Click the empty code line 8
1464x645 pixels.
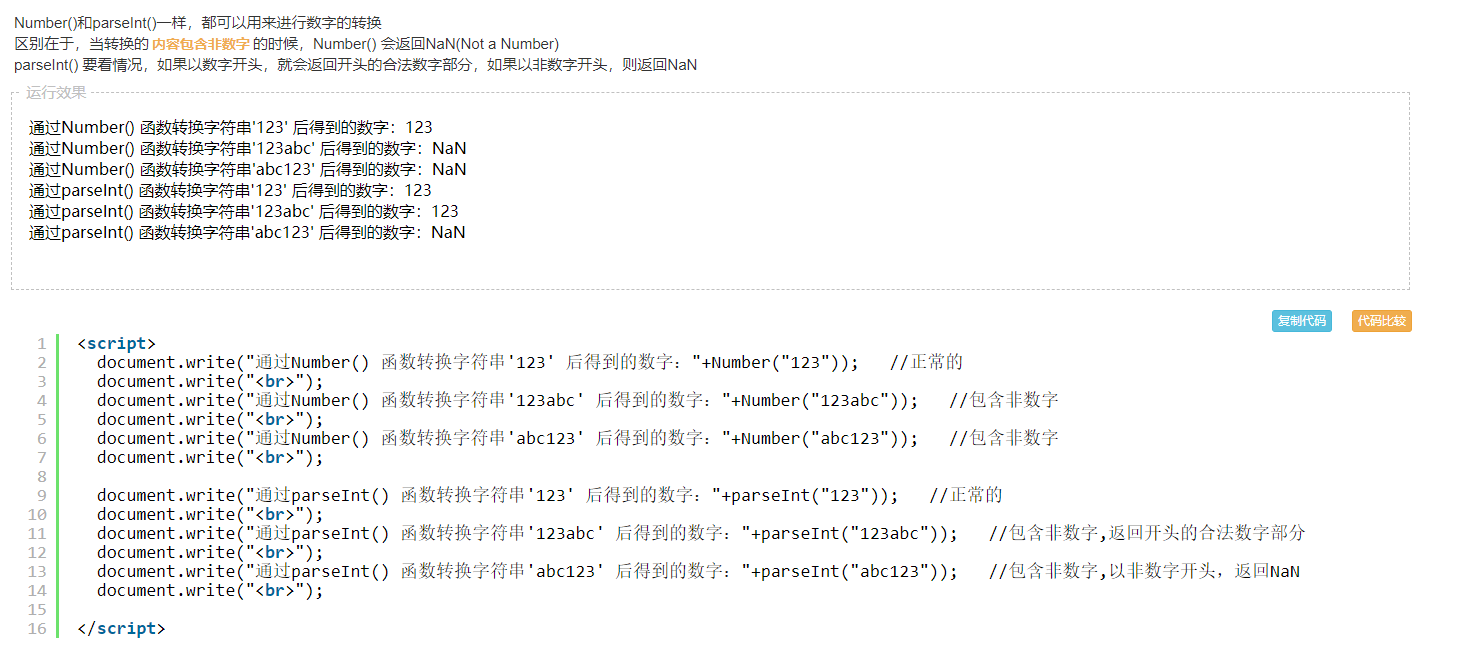click(700, 477)
